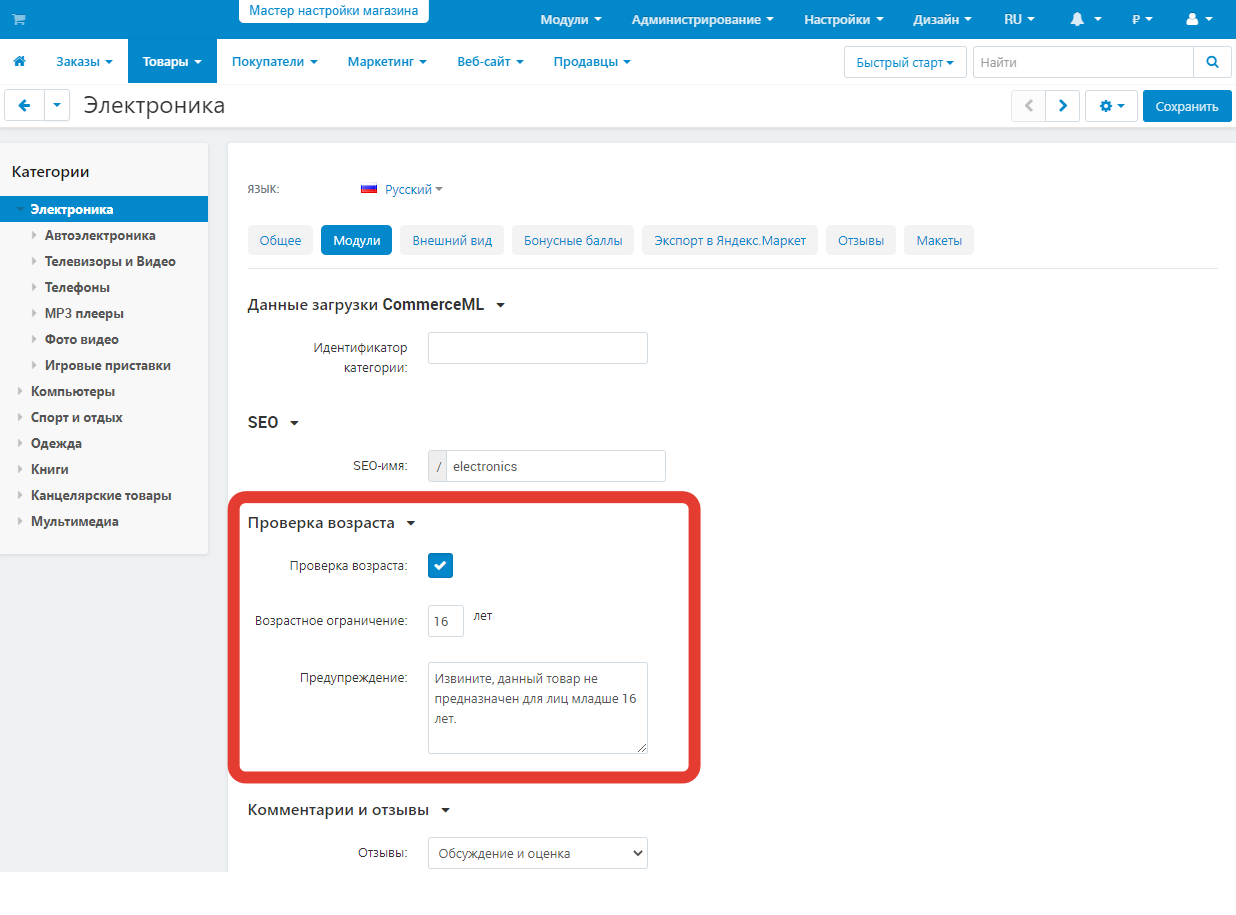Open the Бонусные баллы tab

click(x=573, y=241)
